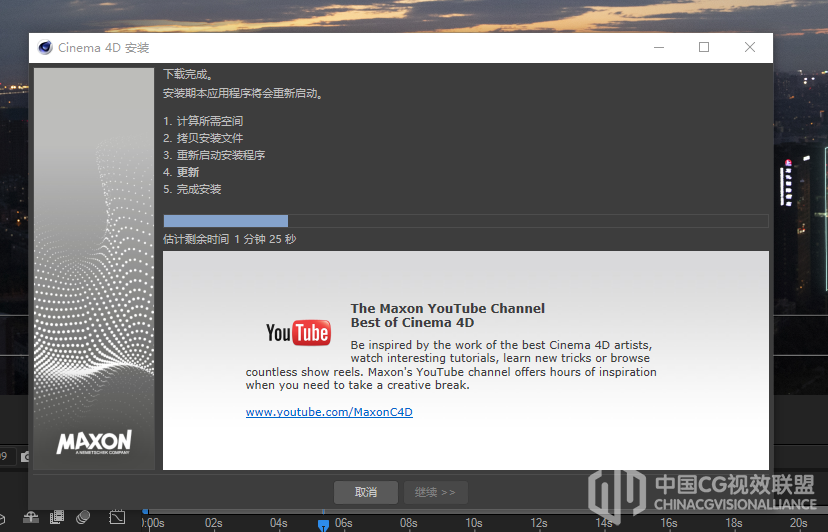The height and width of the screenshot is (532, 828).
Task: Click the step '2. 拷贝安装文件'
Action: [x=203, y=138]
